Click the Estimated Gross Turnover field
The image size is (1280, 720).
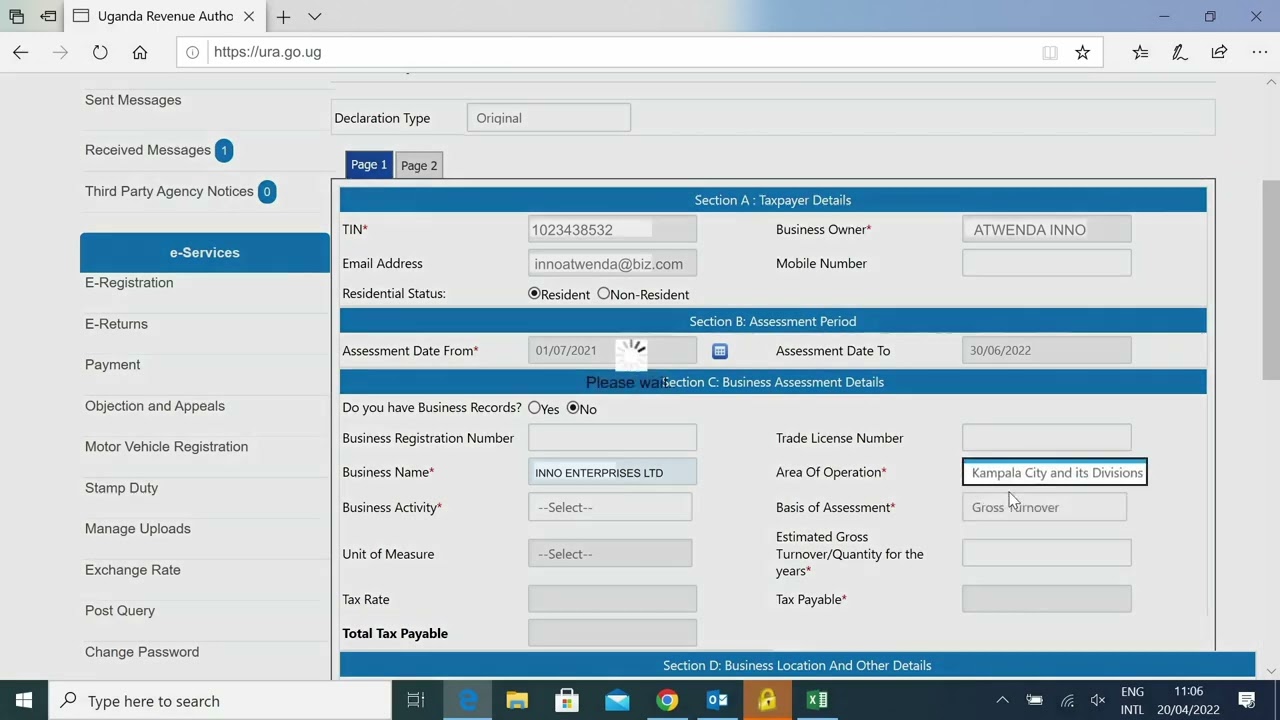[x=1046, y=554]
